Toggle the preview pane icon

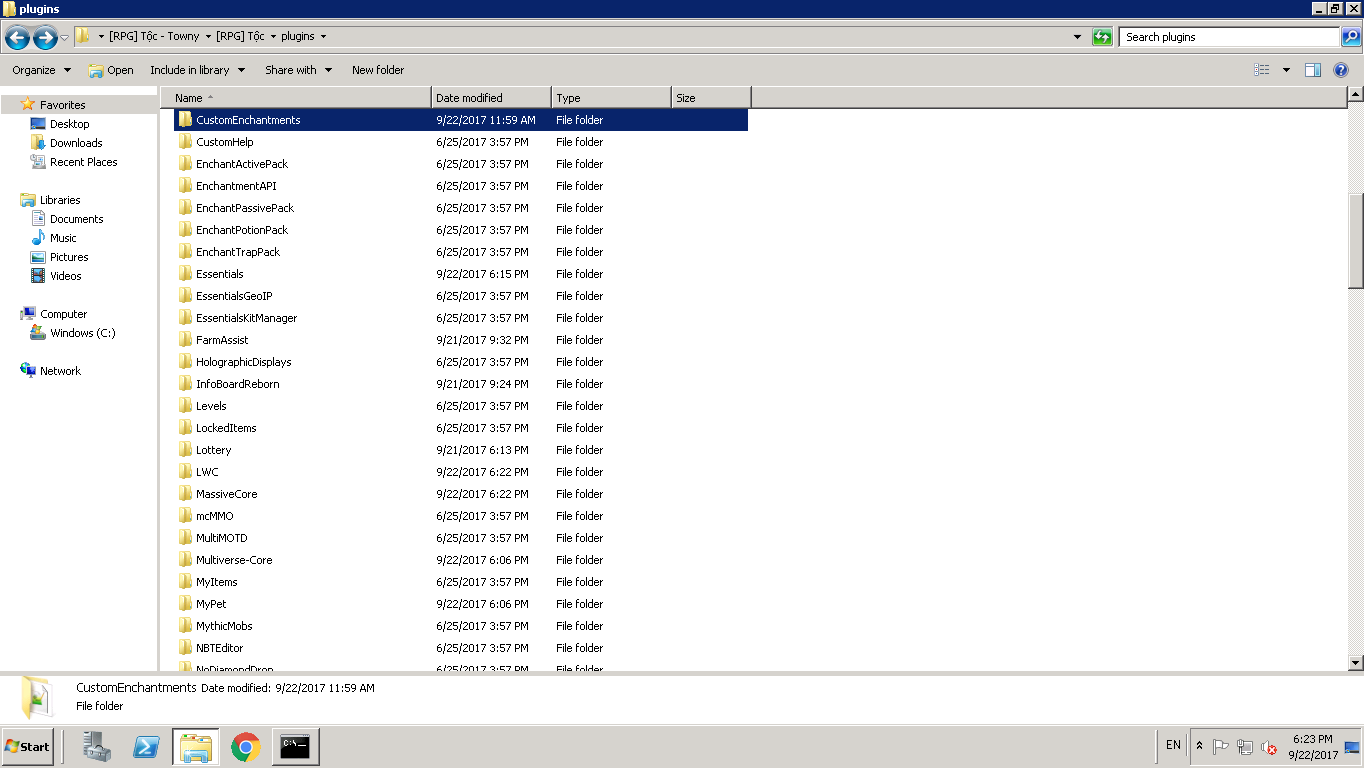pos(1313,70)
